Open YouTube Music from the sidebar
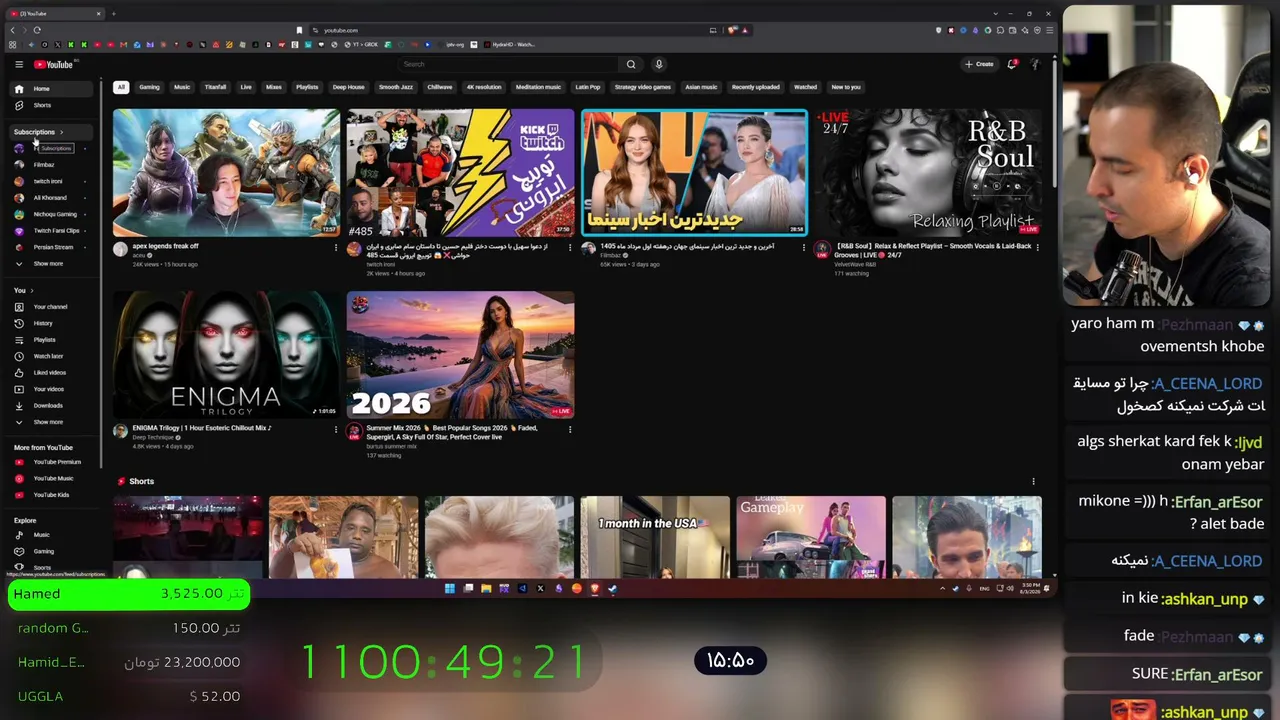 [50, 479]
